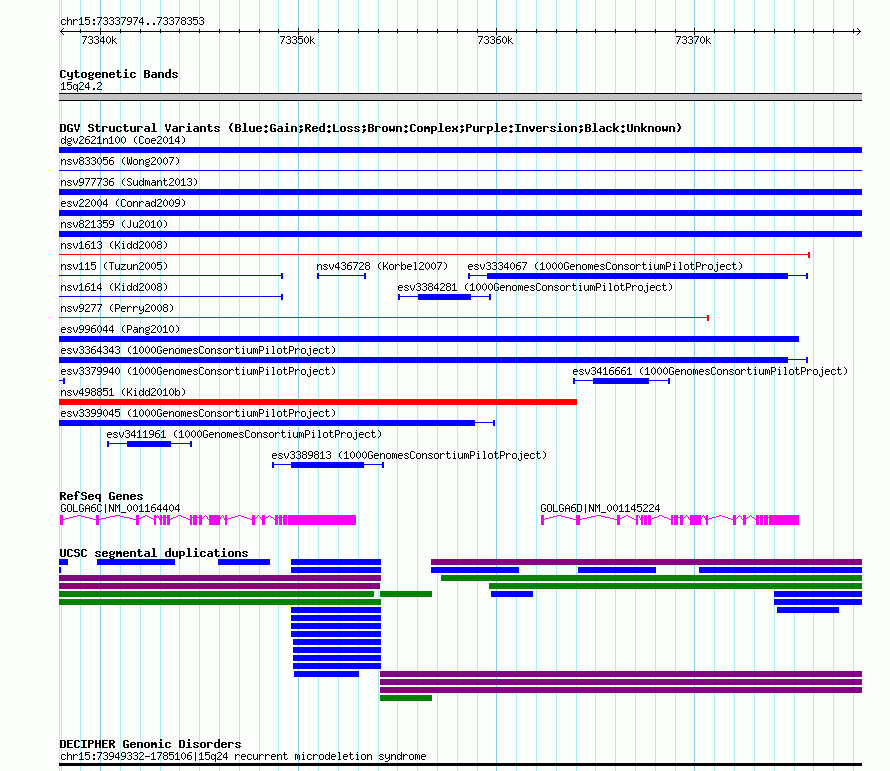Viewport: 890px width, 771px height.
Task: Click the 15q24 recurrent microdeletion syndrome entry
Action: [x=243, y=756]
